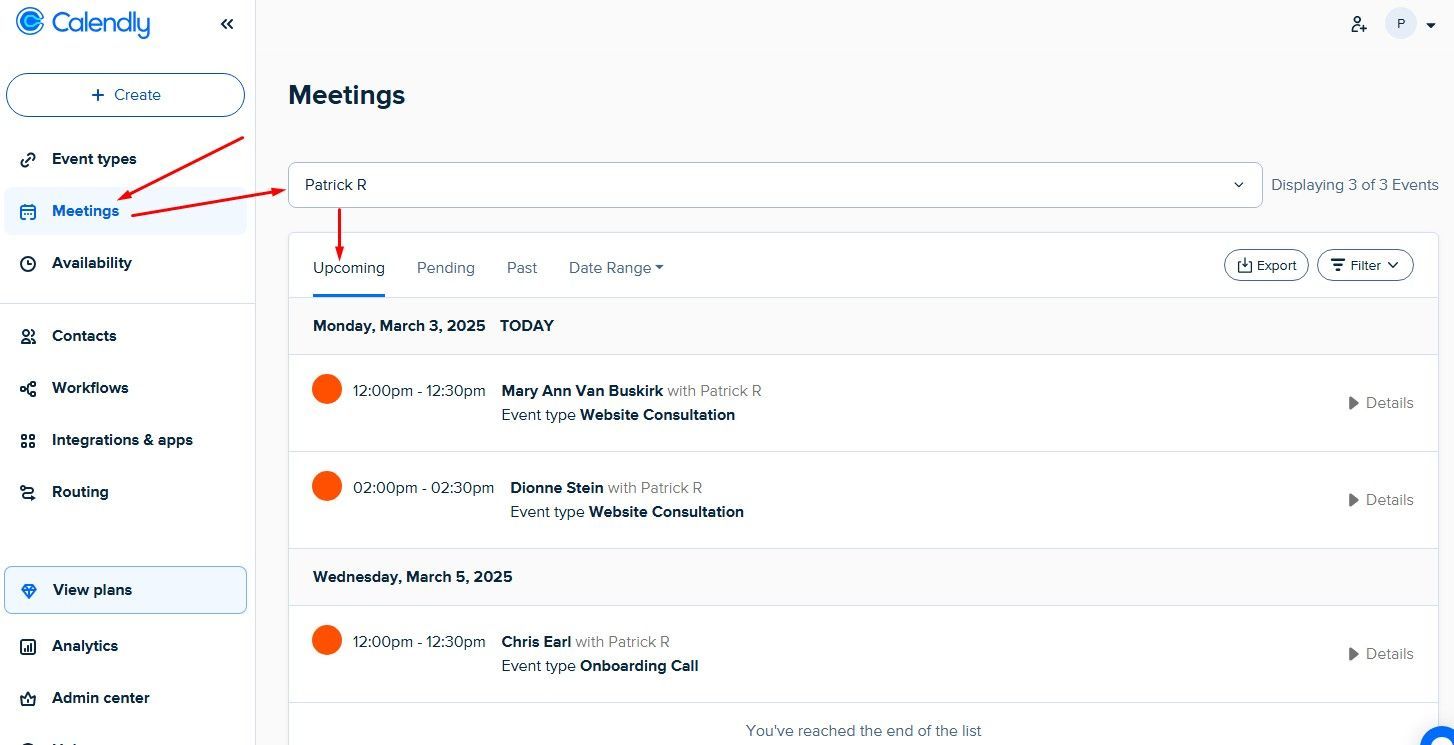This screenshot has width=1454, height=745.
Task: Click the Meetings page heading
Action: click(347, 95)
